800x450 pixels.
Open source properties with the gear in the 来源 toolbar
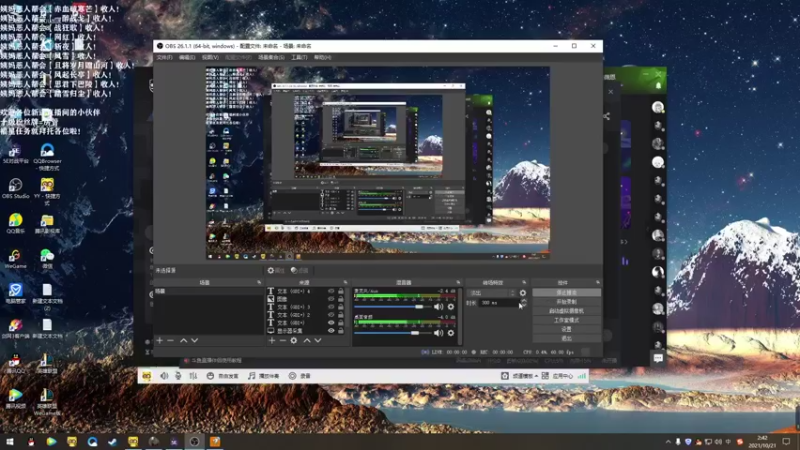tap(294, 340)
